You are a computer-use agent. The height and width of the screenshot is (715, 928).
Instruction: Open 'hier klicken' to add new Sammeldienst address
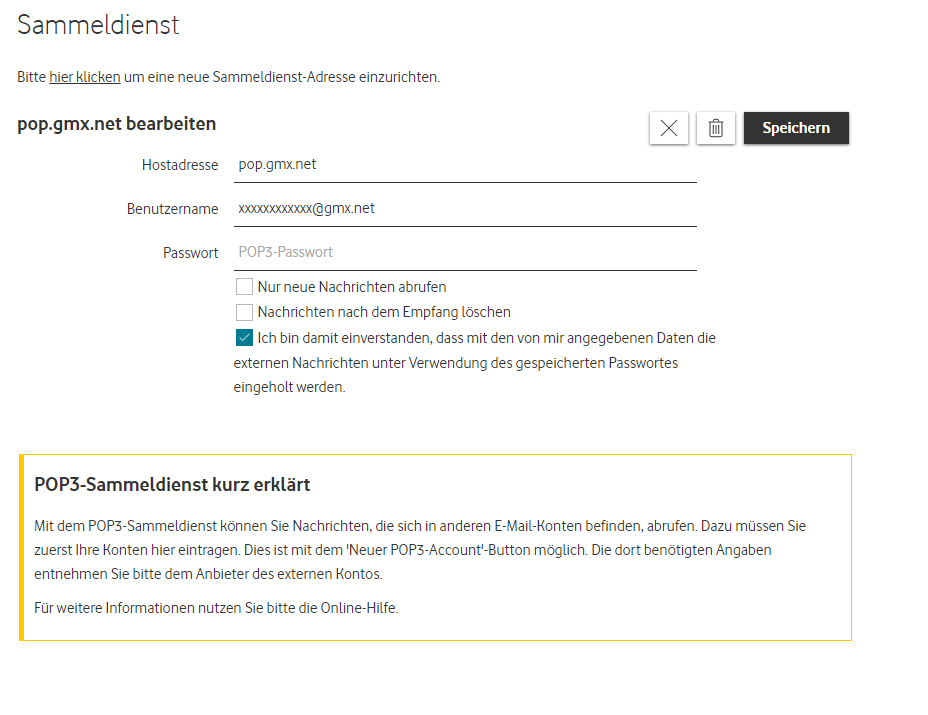tap(84, 76)
